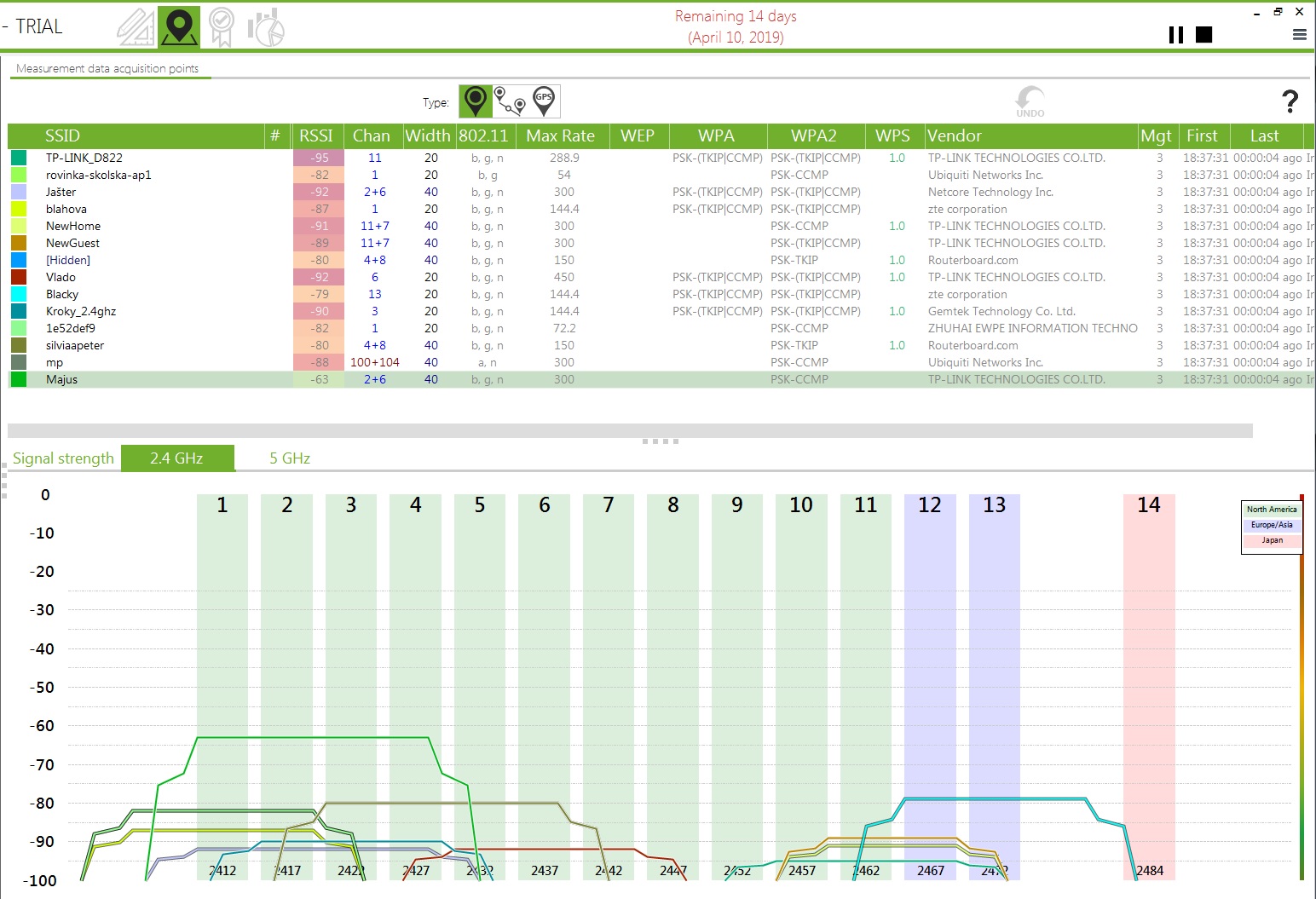
Task: Switch to the 2.4 GHz tab
Action: click(x=176, y=458)
